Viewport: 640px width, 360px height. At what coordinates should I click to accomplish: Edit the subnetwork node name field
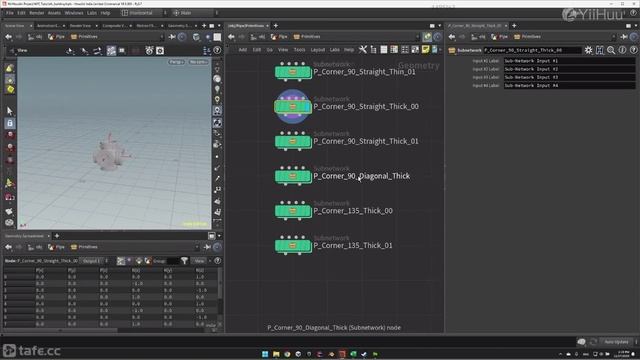(x=532, y=50)
